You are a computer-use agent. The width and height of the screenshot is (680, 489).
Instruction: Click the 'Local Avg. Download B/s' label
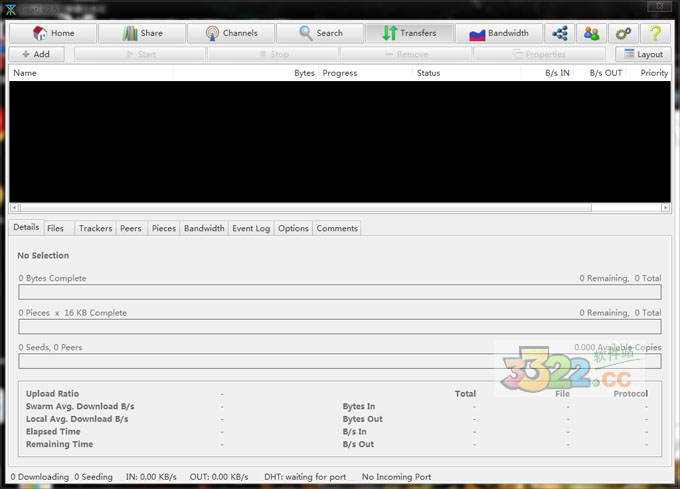click(x=77, y=419)
